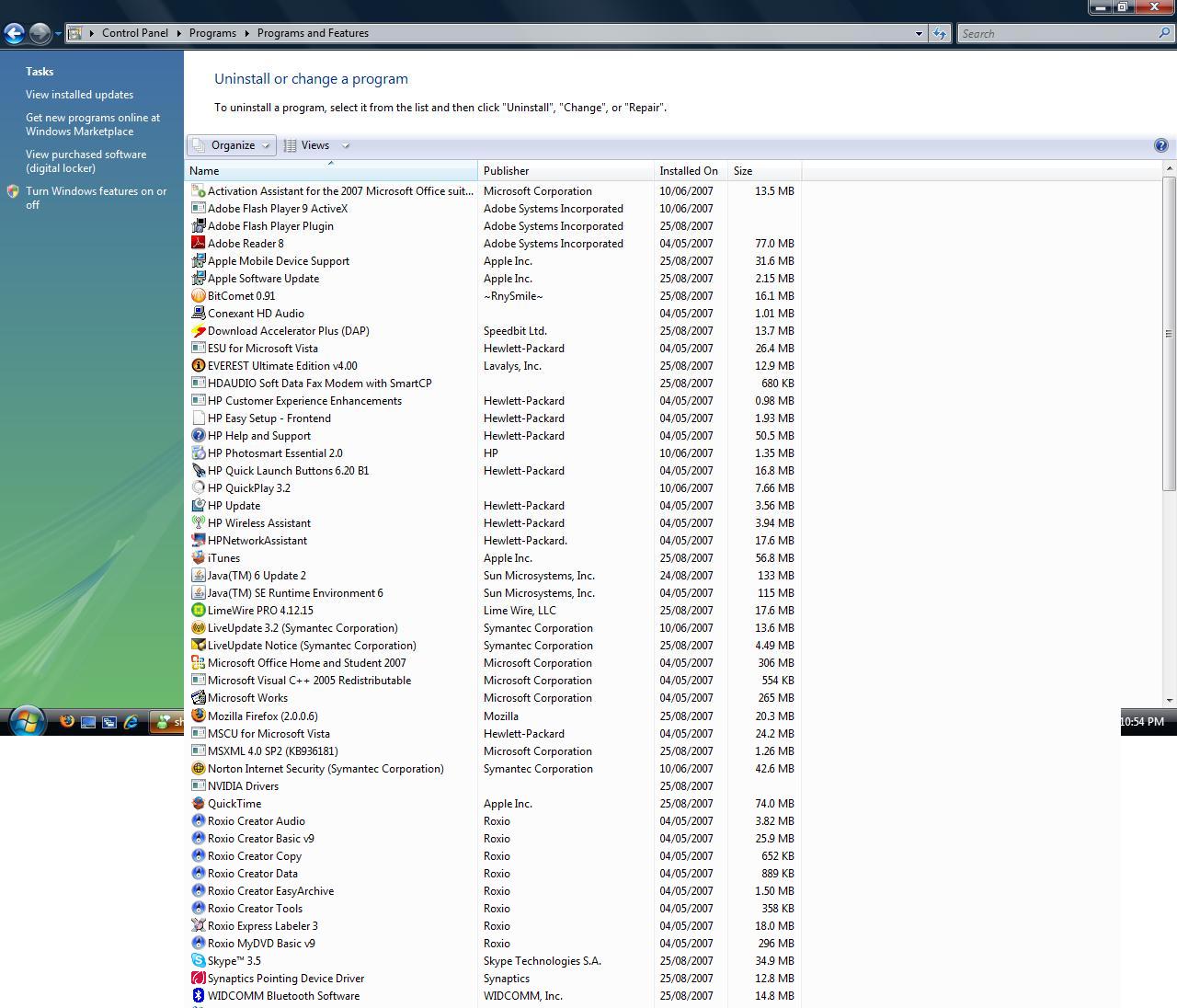Refresh the Programs and Features address bar
Image resolution: width=1177 pixels, height=1008 pixels.
939,33
